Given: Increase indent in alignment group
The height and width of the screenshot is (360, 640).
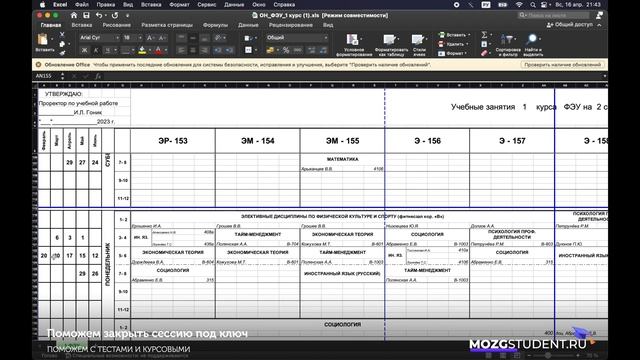Looking at the screenshot, I should (x=229, y=50).
